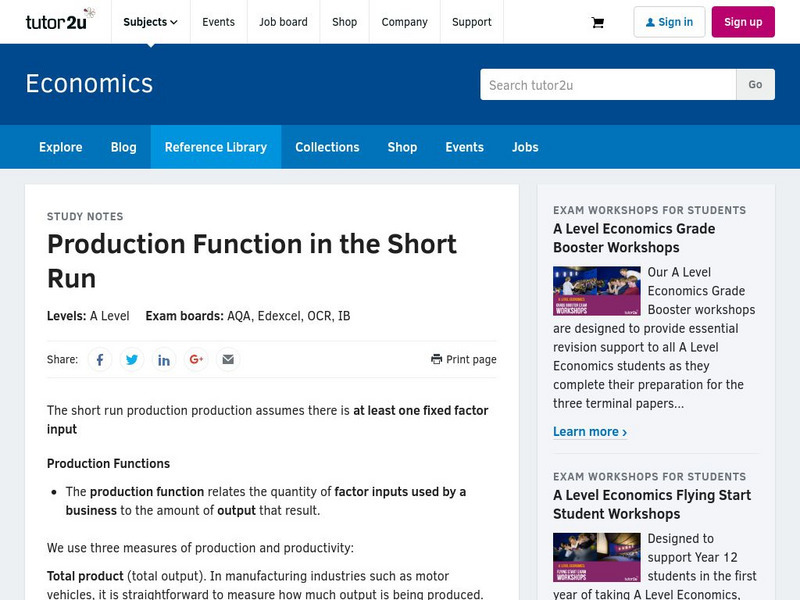800x600 pixels.
Task: Open the Learn more link
Action: pyautogui.click(x=590, y=432)
